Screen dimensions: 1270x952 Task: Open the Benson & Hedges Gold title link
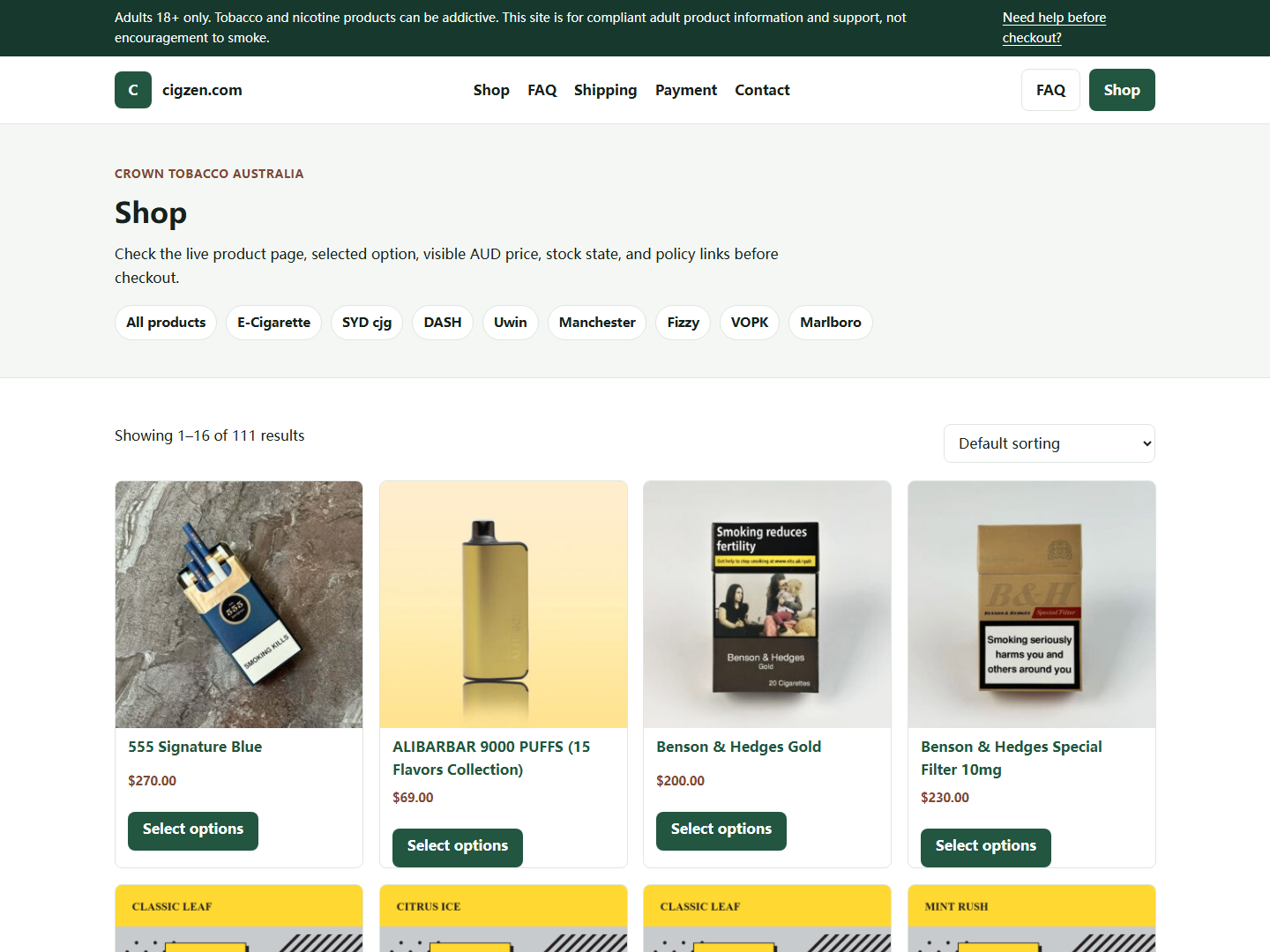pos(738,747)
